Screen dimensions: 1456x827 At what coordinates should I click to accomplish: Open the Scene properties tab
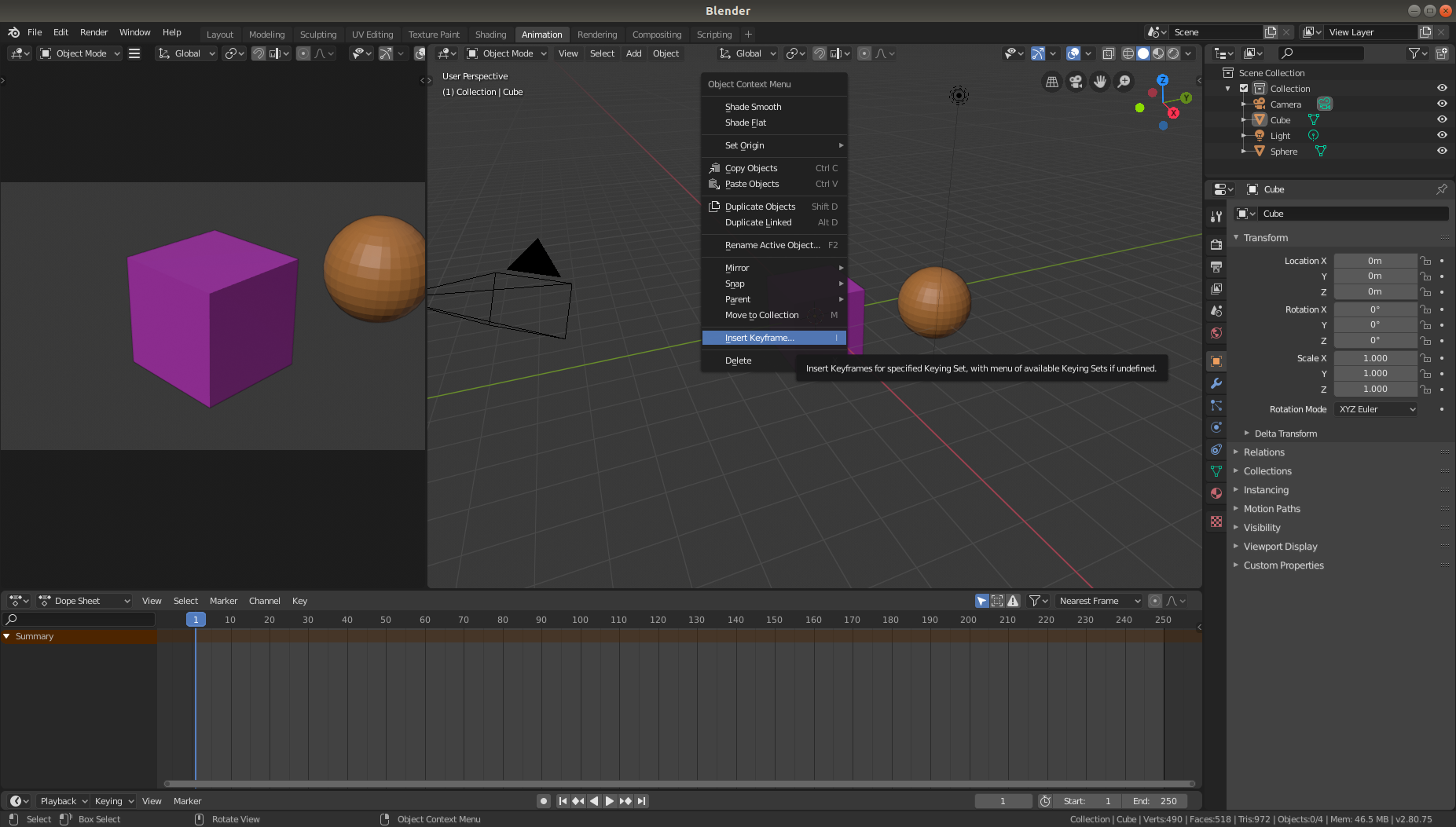point(1216,310)
